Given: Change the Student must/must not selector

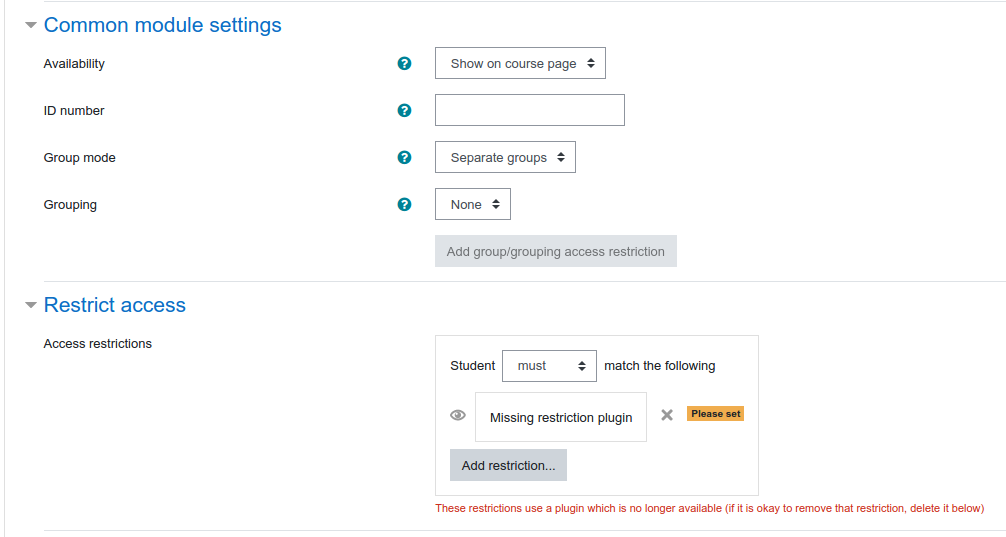Looking at the screenshot, I should [x=549, y=366].
